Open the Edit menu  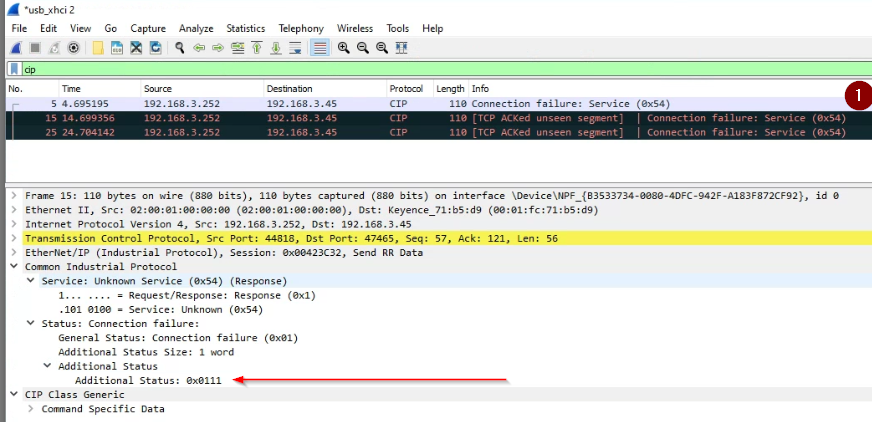click(x=48, y=28)
